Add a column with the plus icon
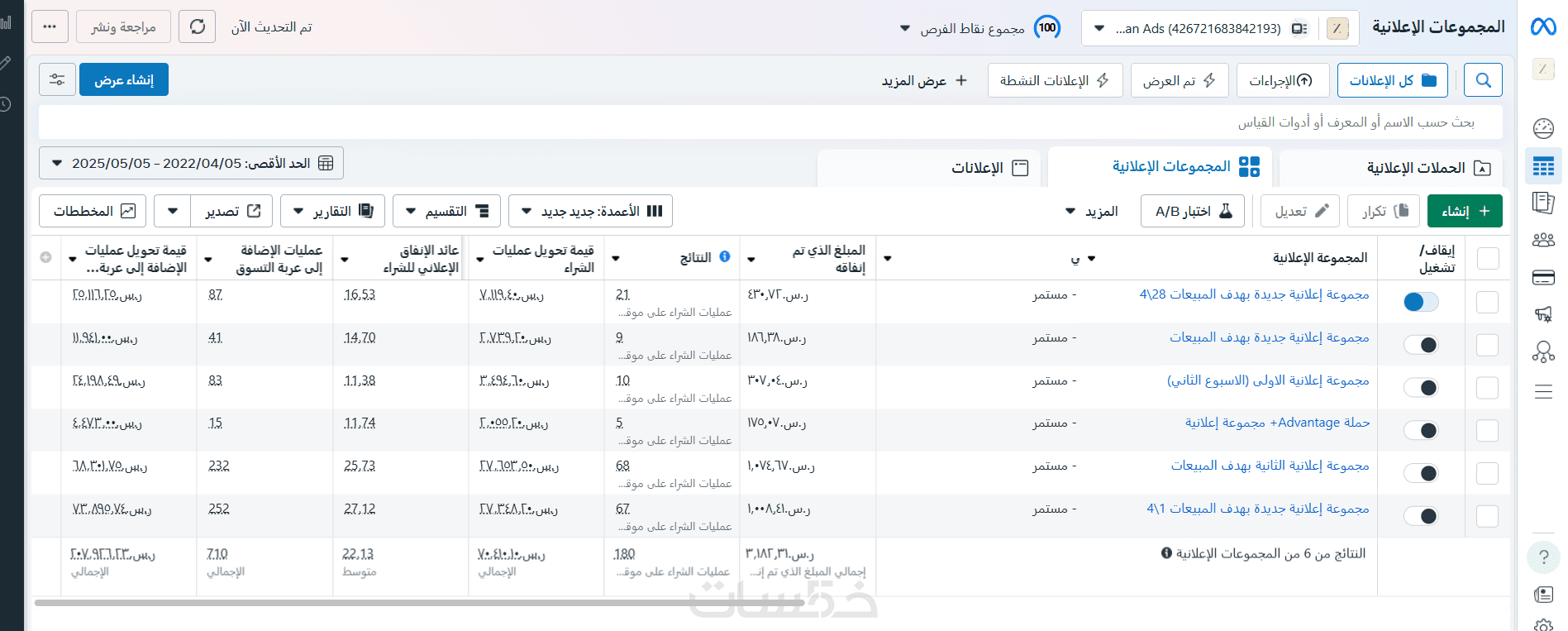Image resolution: width=1568 pixels, height=631 pixels. [x=46, y=258]
